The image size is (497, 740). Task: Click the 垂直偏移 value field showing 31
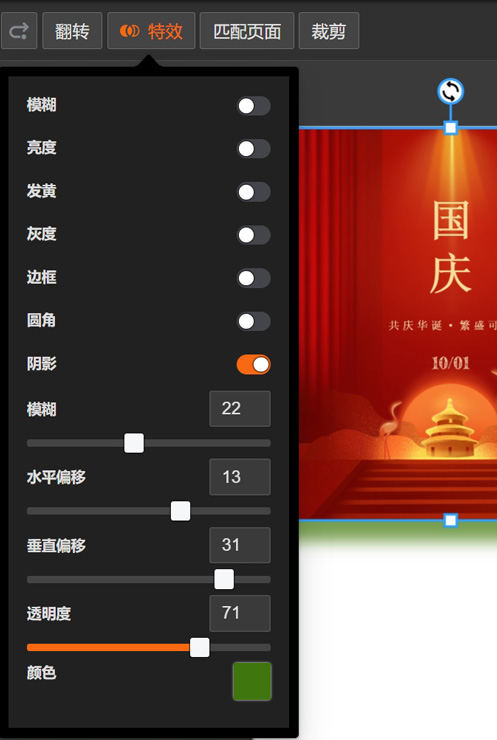(x=240, y=545)
